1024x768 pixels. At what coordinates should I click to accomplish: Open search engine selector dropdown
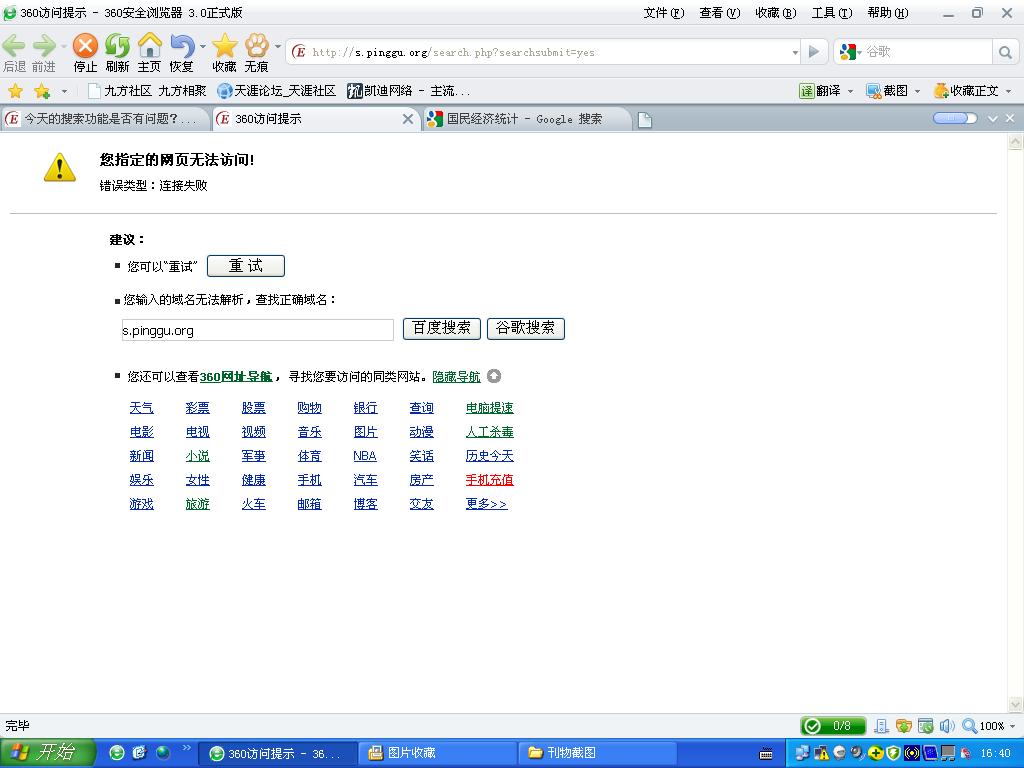pyautogui.click(x=859, y=52)
